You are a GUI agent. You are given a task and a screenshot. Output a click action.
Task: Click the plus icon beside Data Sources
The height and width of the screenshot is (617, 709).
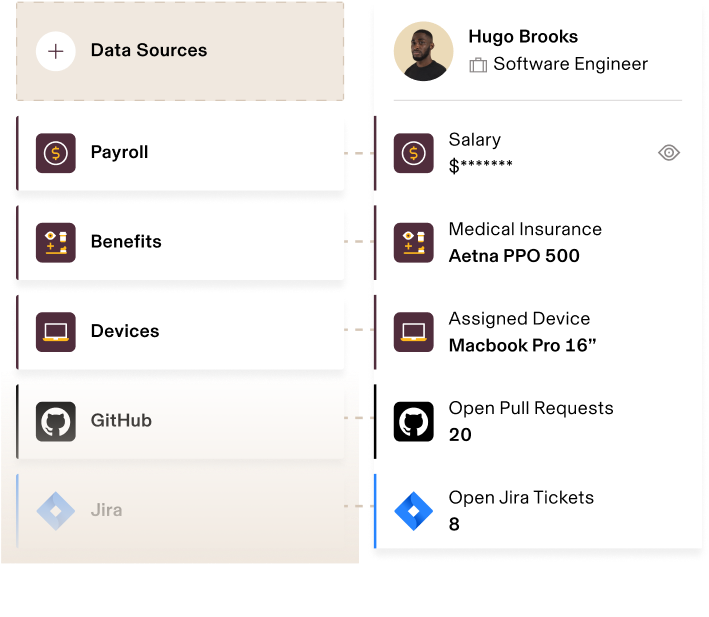coord(56,51)
